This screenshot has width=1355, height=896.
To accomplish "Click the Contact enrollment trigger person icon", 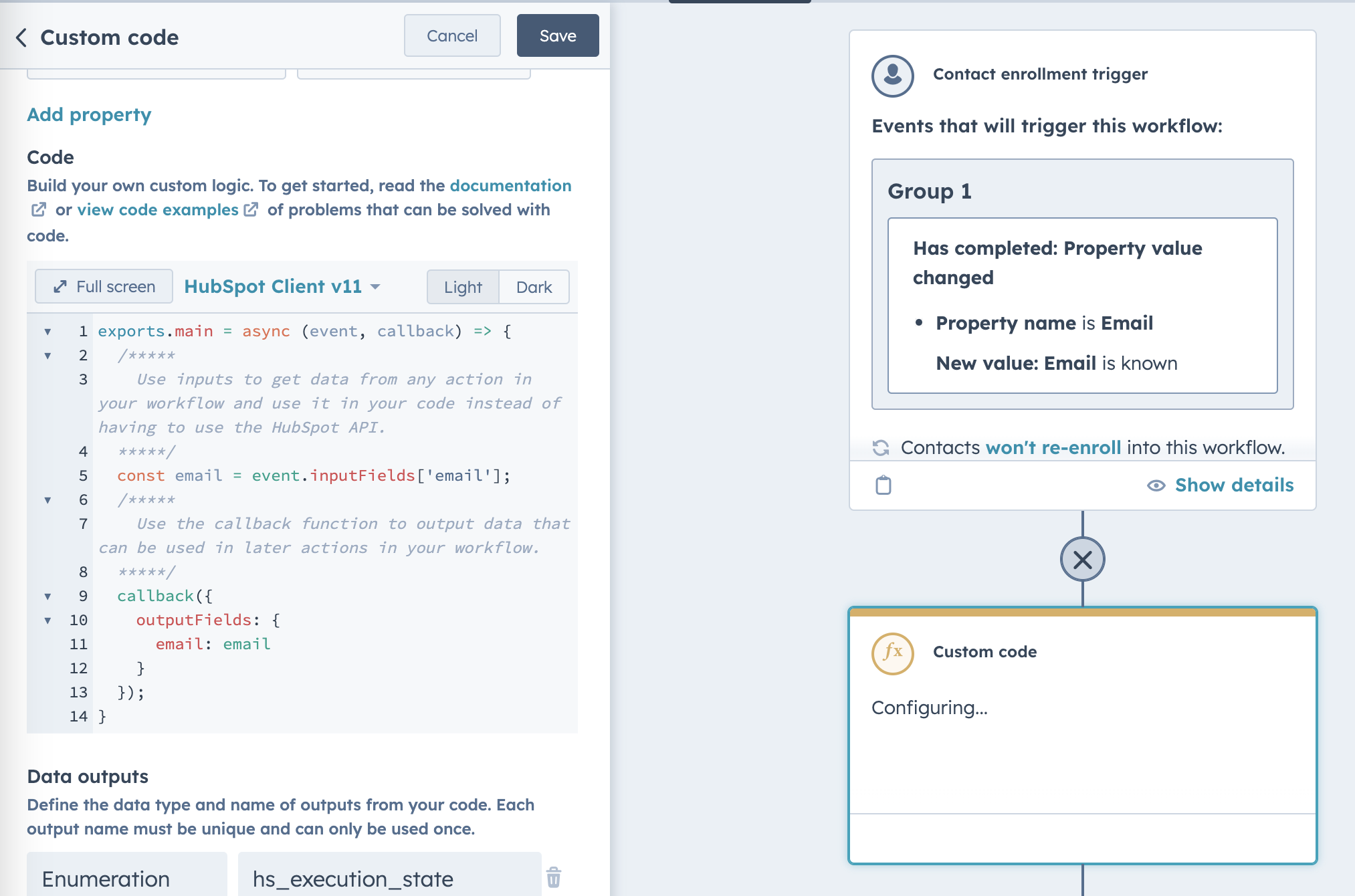I will point(893,76).
